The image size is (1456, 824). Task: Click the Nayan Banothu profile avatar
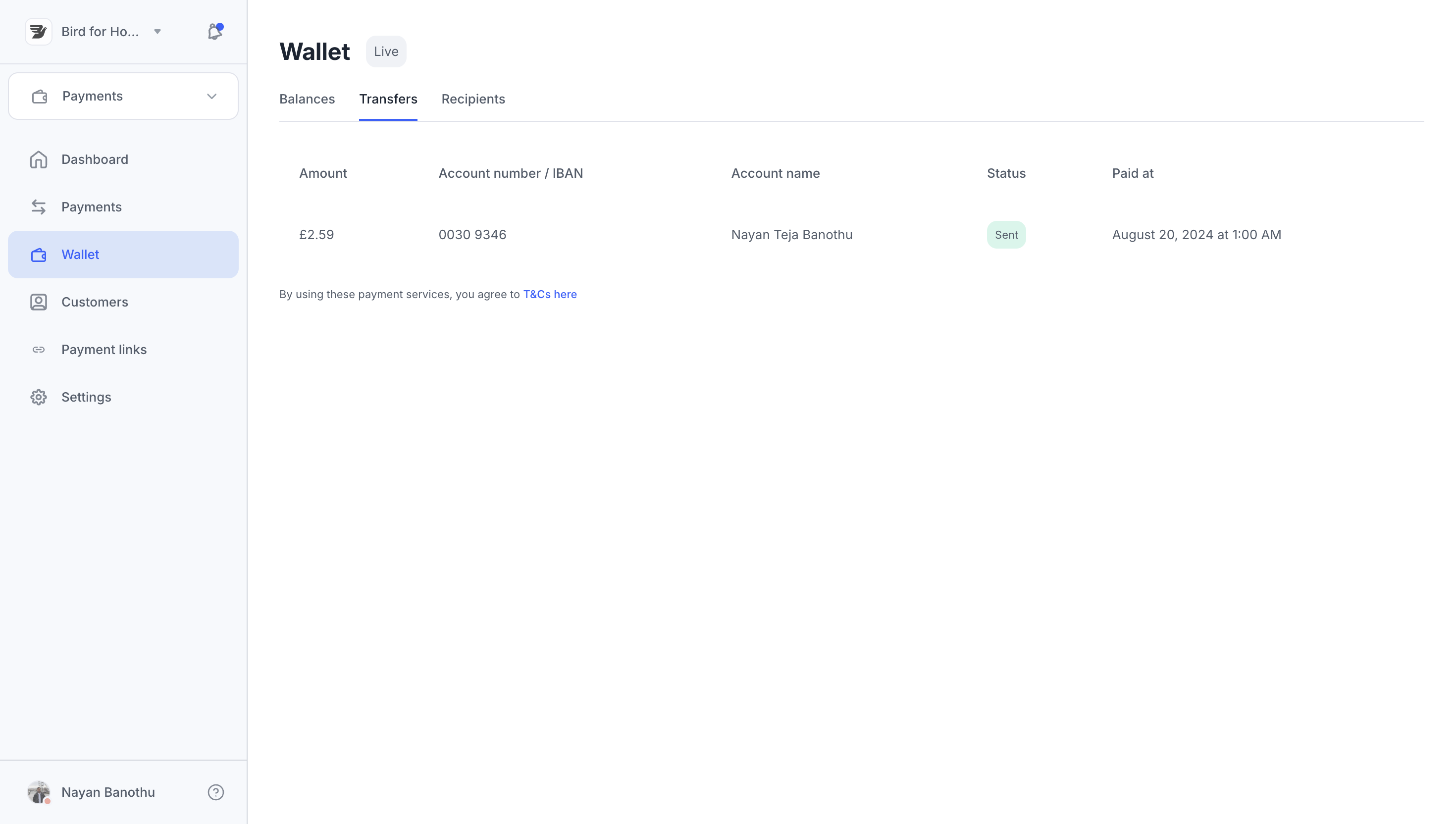39,792
